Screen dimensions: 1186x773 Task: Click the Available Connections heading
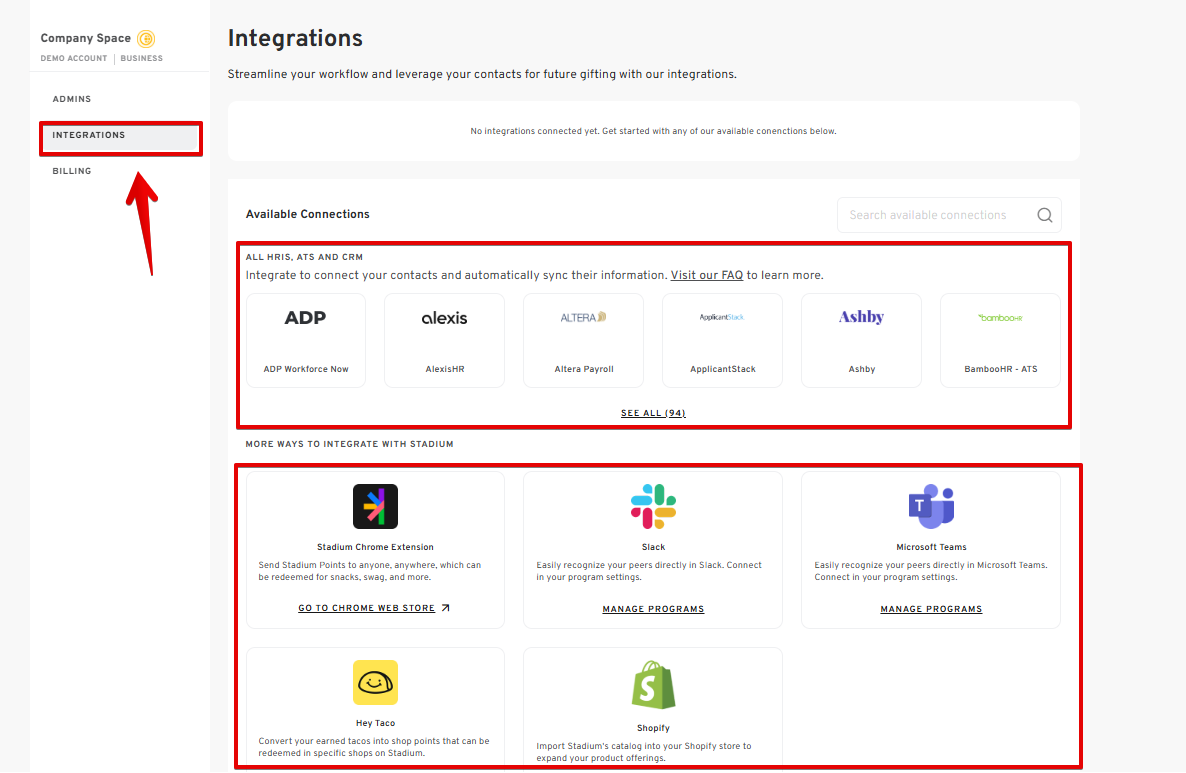tap(307, 215)
